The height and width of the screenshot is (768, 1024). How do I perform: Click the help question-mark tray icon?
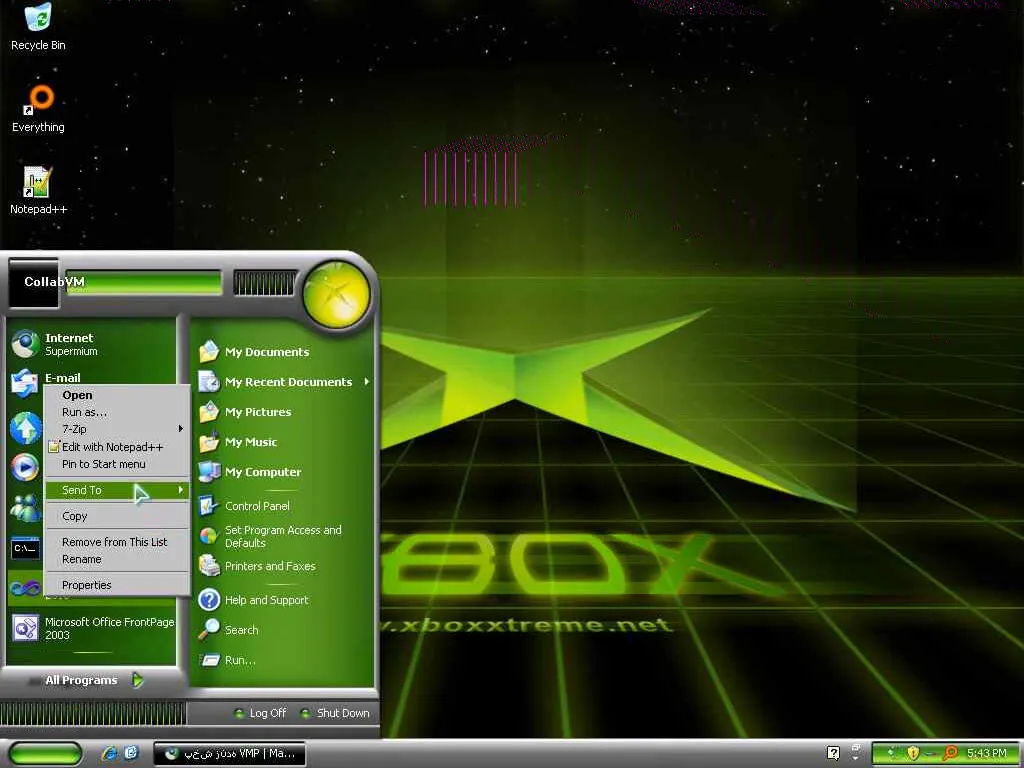pos(833,753)
